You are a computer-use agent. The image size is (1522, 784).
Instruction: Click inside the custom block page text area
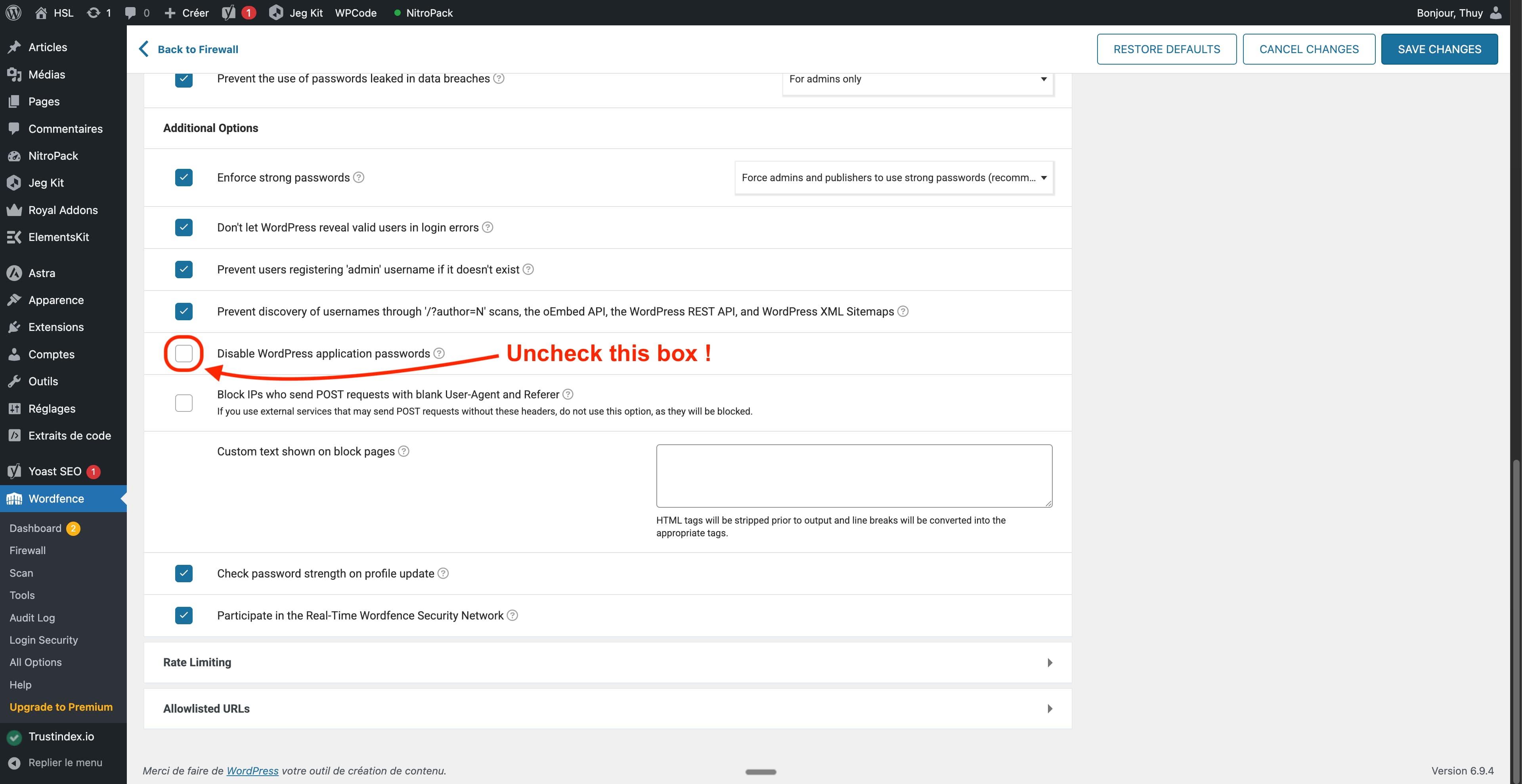854,476
